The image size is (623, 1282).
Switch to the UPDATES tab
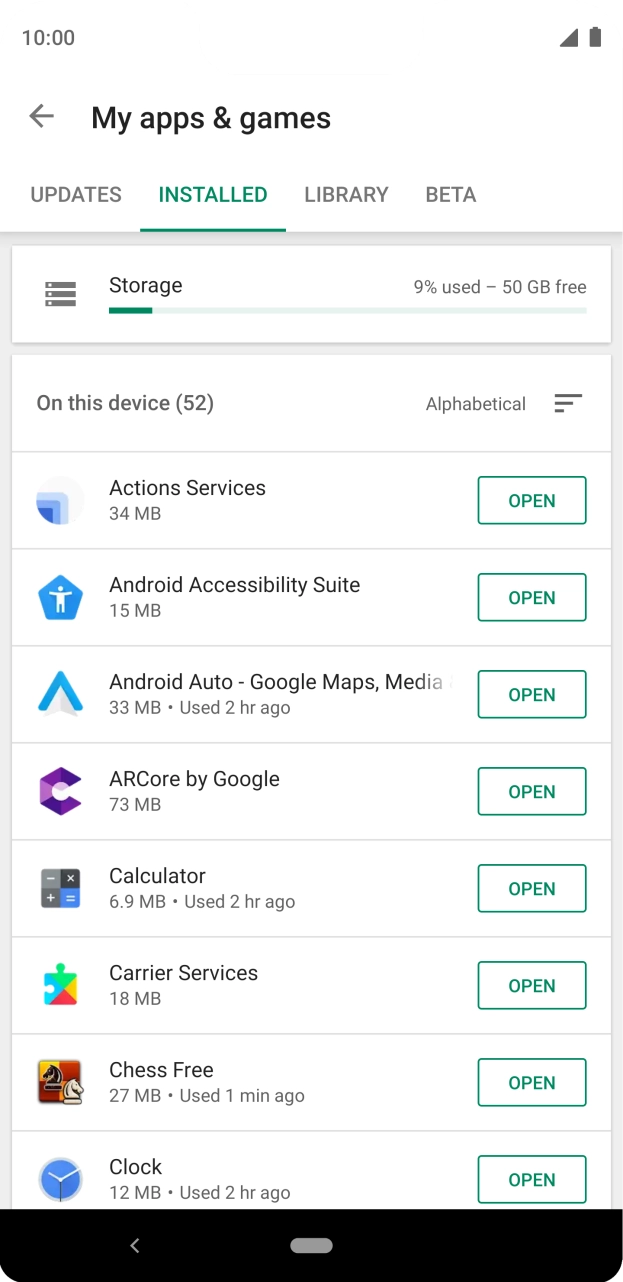pos(75,194)
